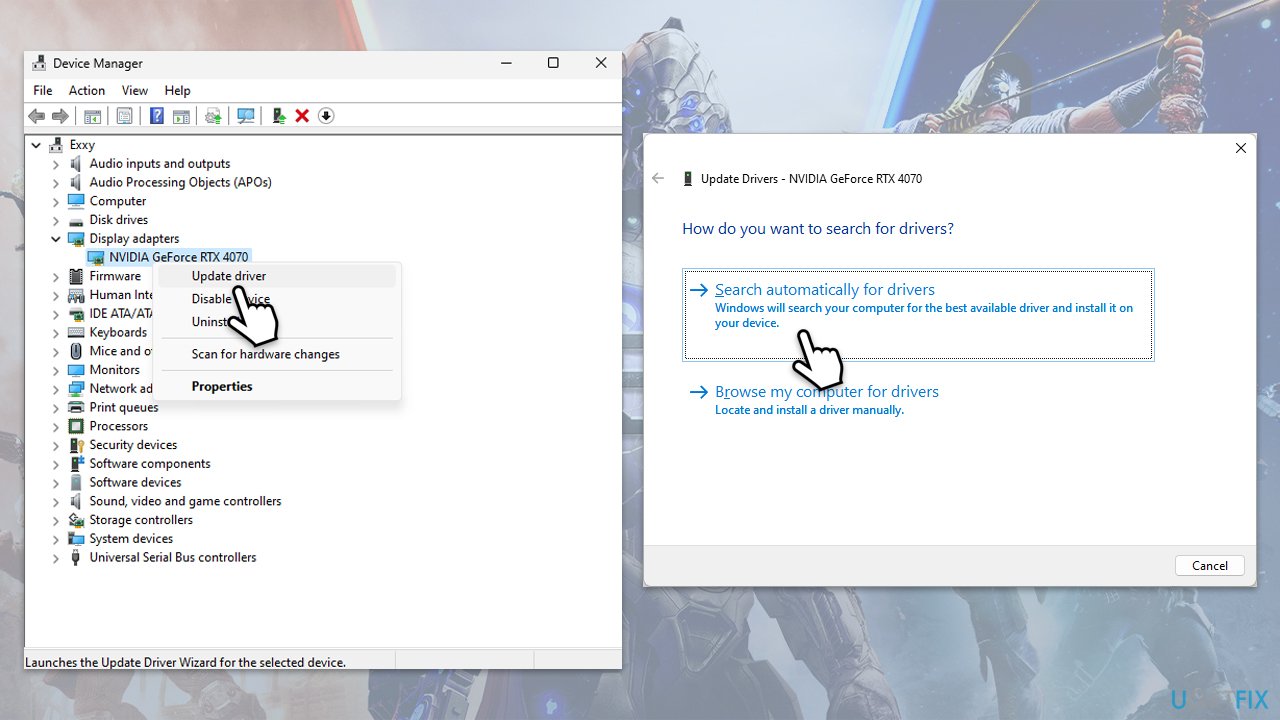This screenshot has height=720, width=1280.
Task: Expand Audio inputs and outputs category
Action: 57,164
